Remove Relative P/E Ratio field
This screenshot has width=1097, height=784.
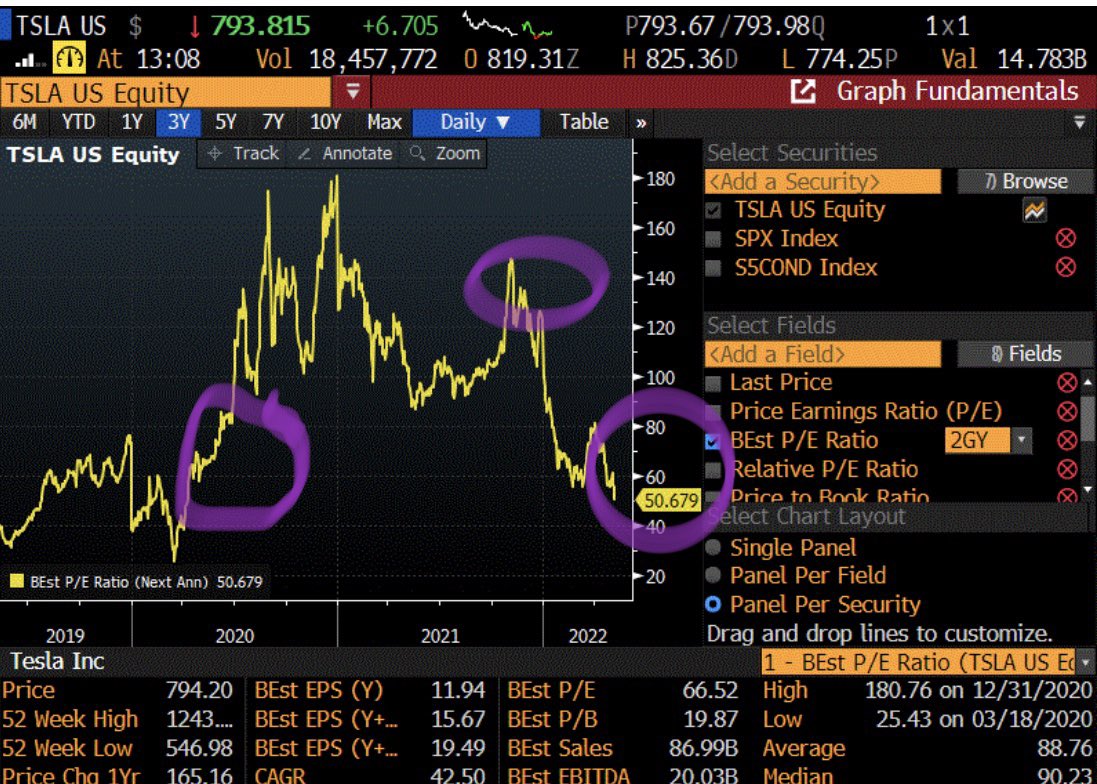tap(1067, 469)
